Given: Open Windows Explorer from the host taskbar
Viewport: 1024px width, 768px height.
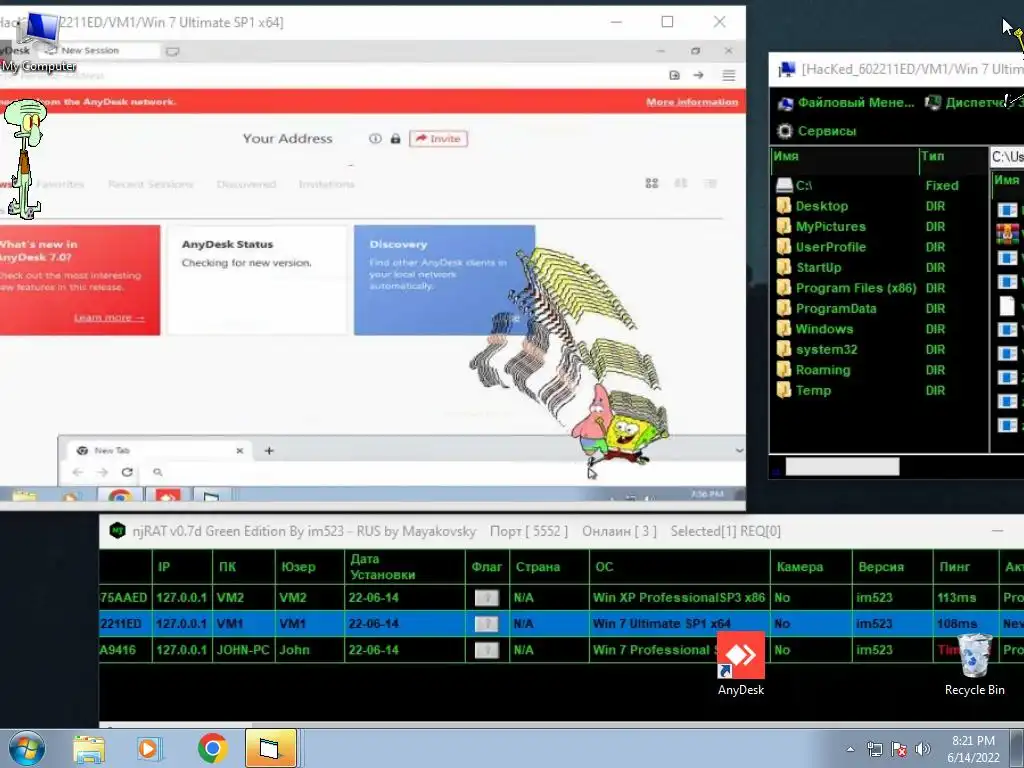Looking at the screenshot, I should (x=89, y=749).
